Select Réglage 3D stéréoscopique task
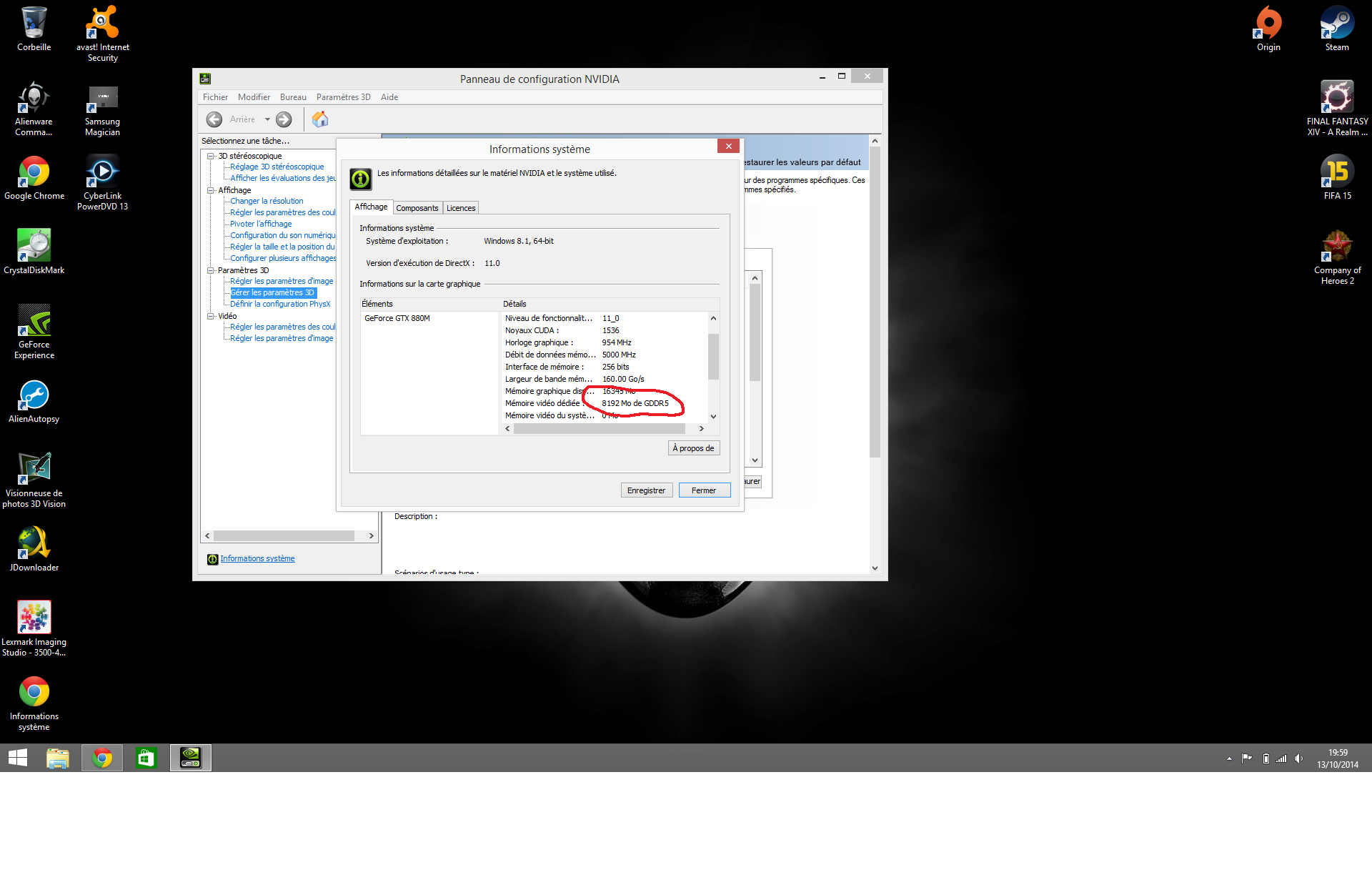 (277, 167)
